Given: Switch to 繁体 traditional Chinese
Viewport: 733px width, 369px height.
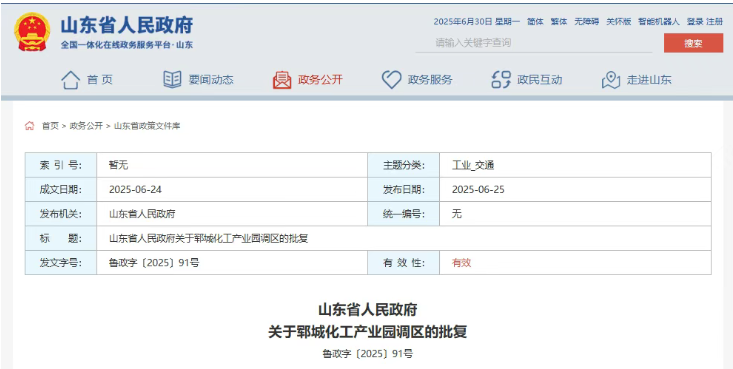Looking at the screenshot, I should (559, 22).
